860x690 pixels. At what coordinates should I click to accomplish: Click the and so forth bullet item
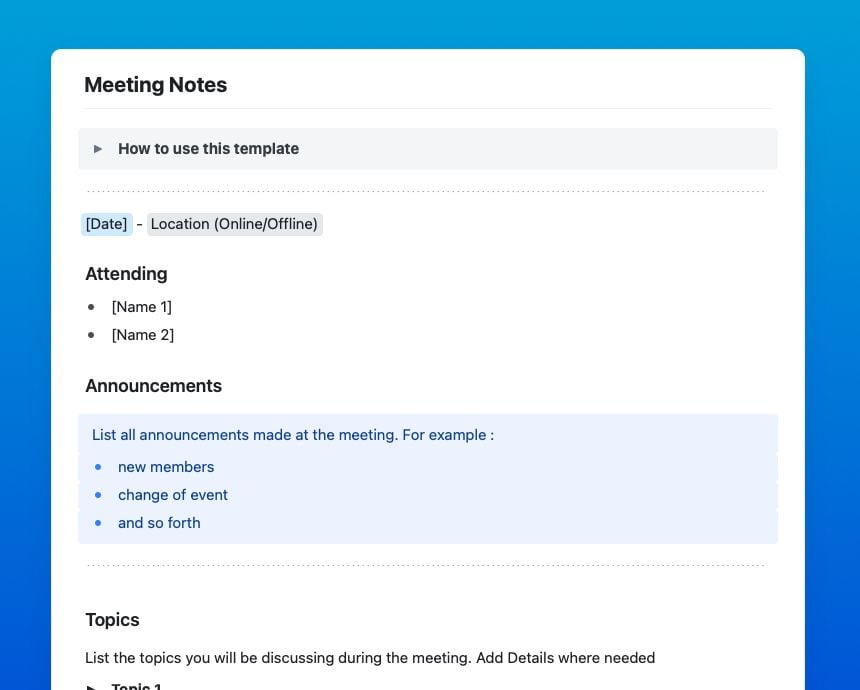pyautogui.click(x=159, y=522)
